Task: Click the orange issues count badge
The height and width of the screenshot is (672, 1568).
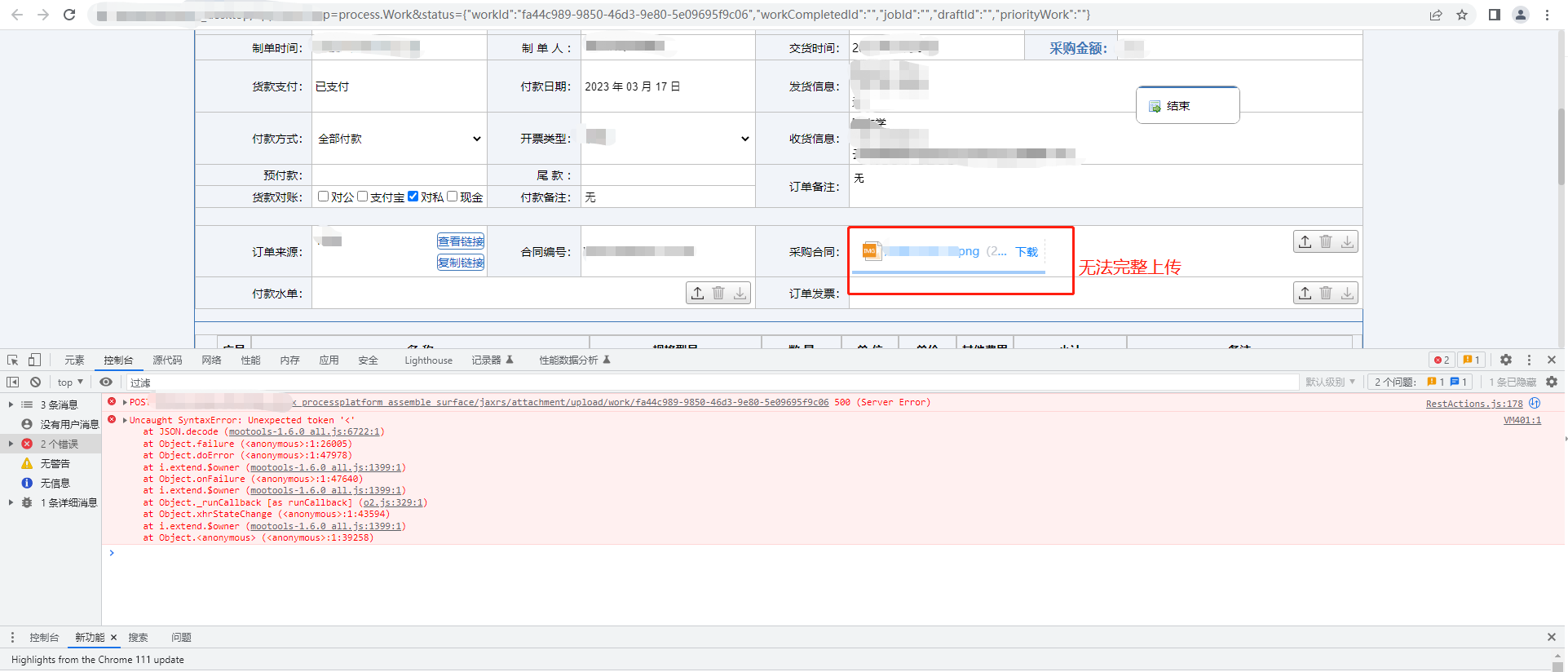Action: tap(1471, 360)
